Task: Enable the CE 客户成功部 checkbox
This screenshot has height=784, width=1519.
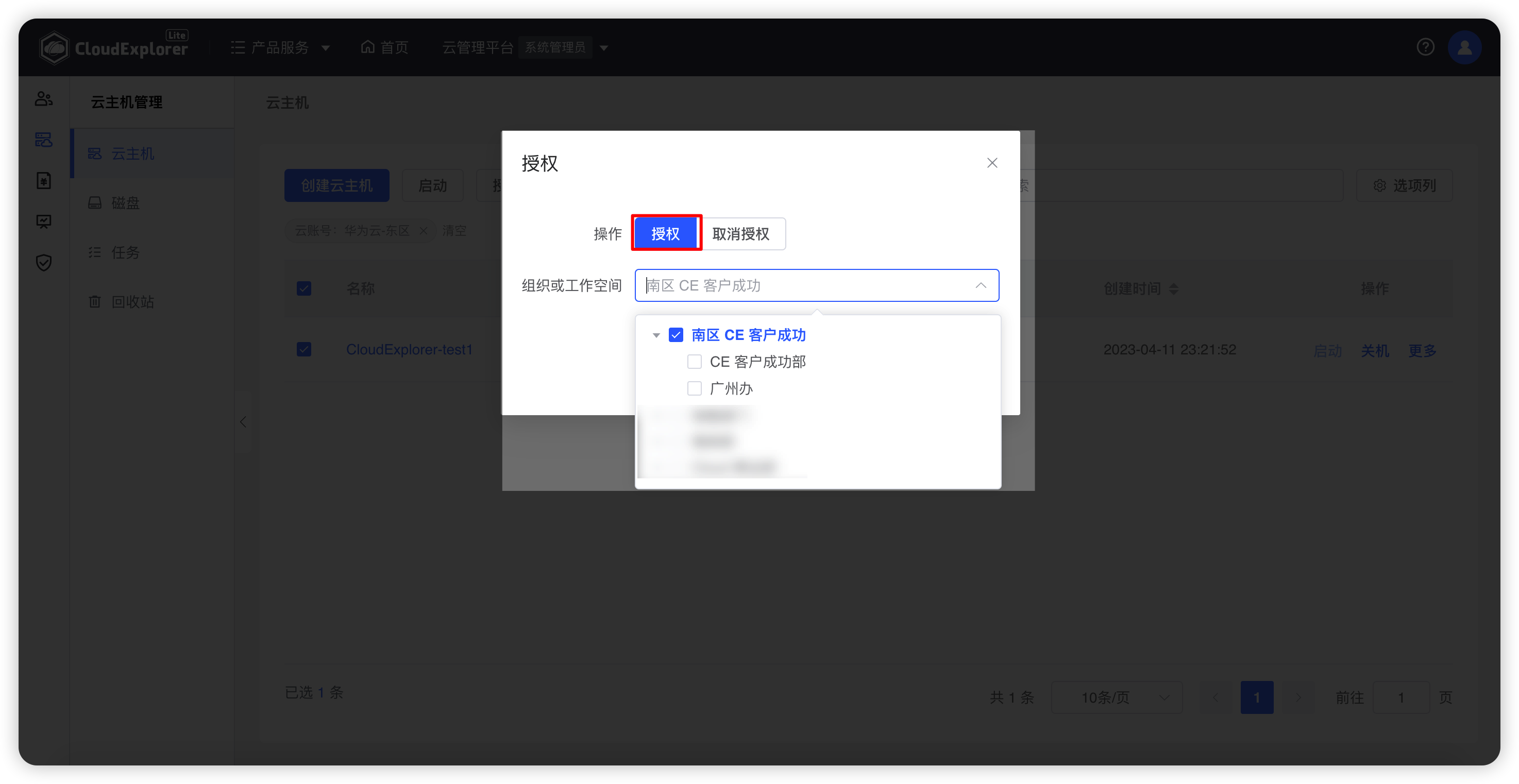Action: (x=694, y=362)
